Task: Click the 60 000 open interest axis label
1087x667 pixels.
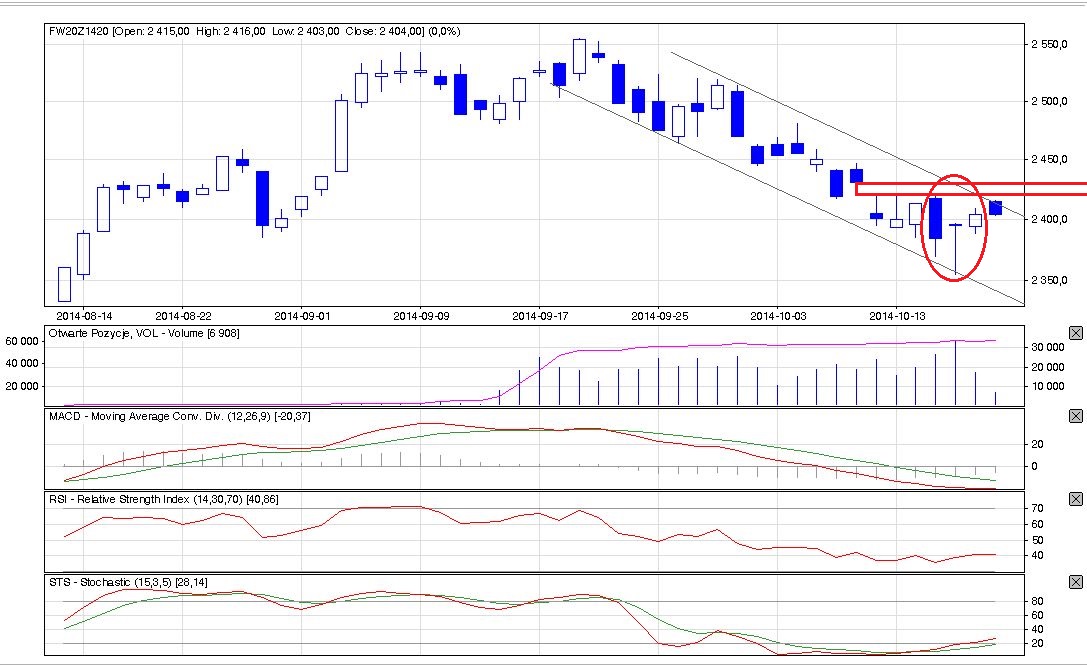Action: [x=21, y=341]
